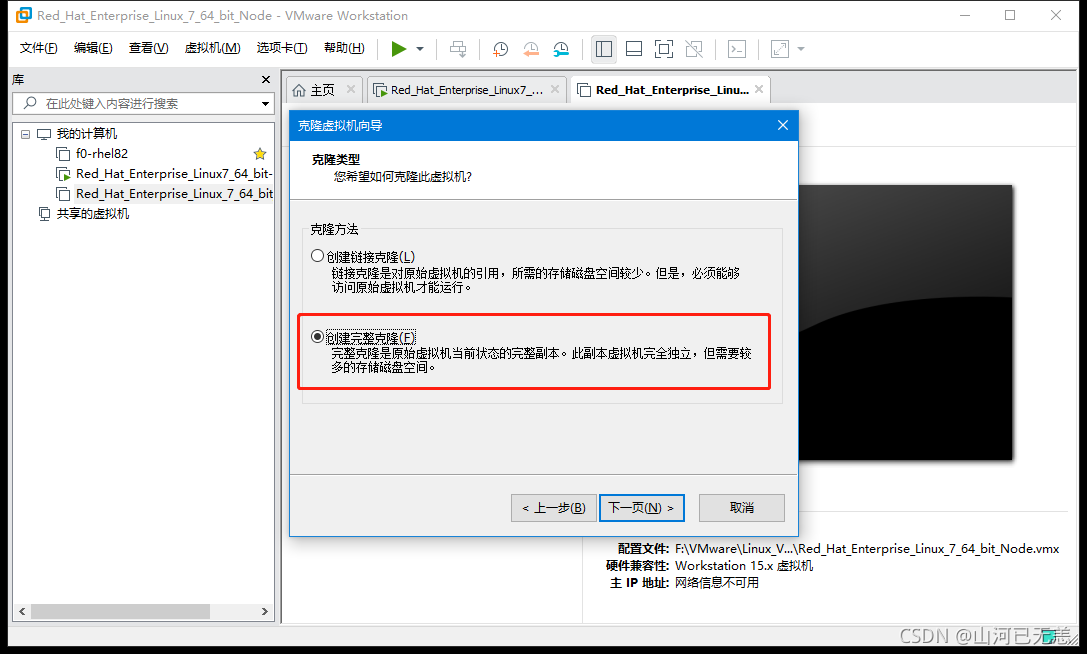
Task: Open the 选项卡(T) menu
Action: pyautogui.click(x=282, y=48)
